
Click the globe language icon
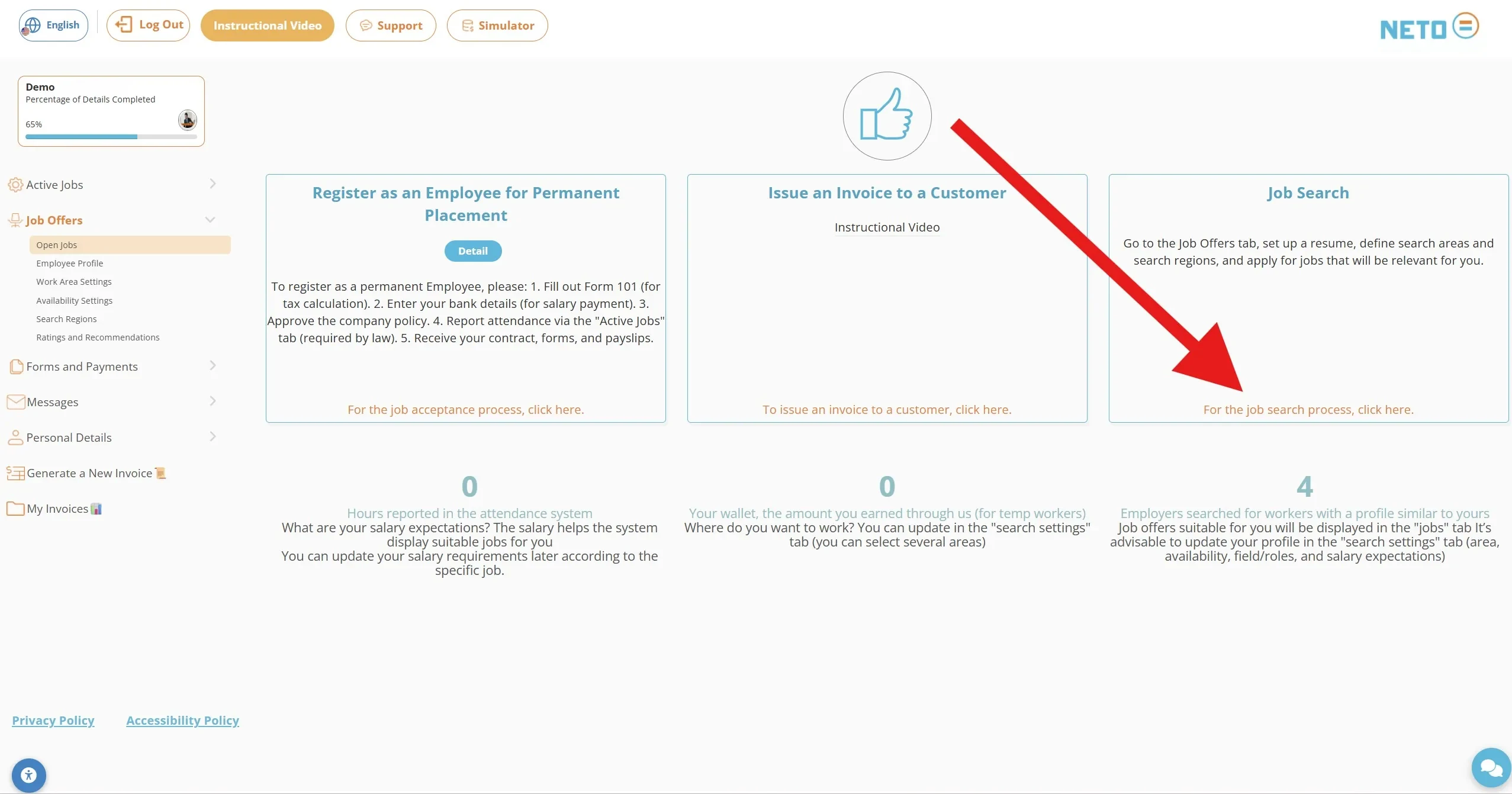(x=32, y=25)
